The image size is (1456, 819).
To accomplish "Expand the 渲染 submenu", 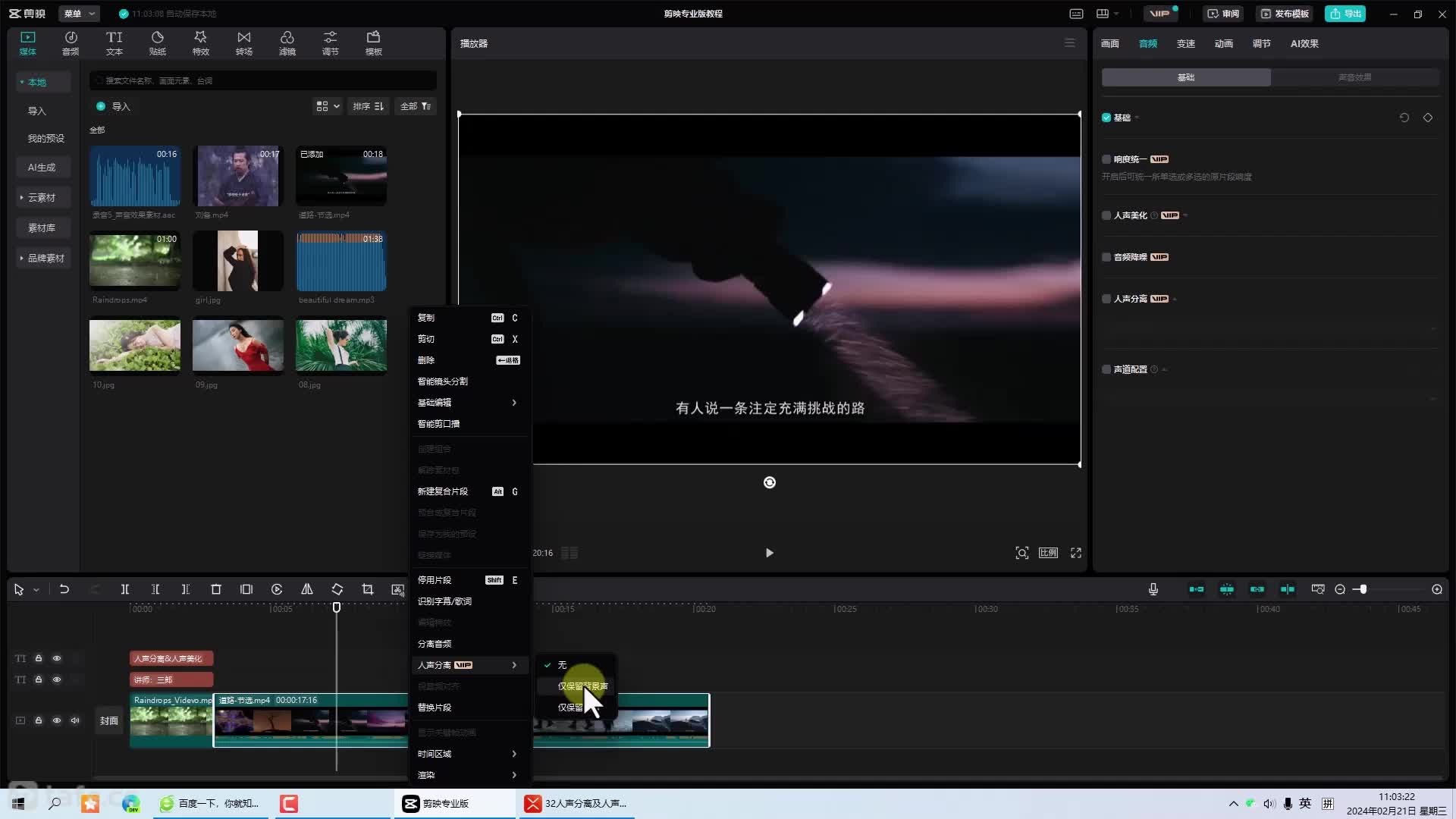I will [468, 775].
